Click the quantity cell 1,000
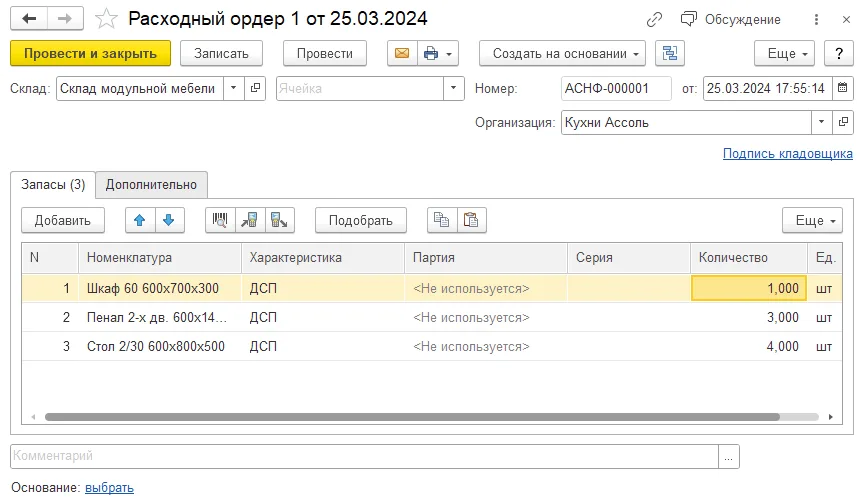Screen dimensions: 867x502 pyautogui.click(x=749, y=289)
